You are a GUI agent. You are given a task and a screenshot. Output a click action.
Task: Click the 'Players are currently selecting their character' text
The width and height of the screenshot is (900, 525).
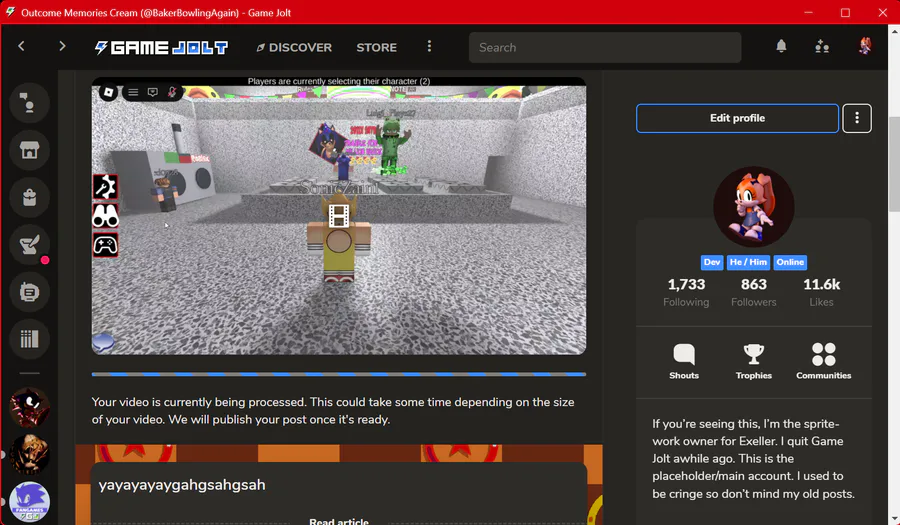(339, 81)
